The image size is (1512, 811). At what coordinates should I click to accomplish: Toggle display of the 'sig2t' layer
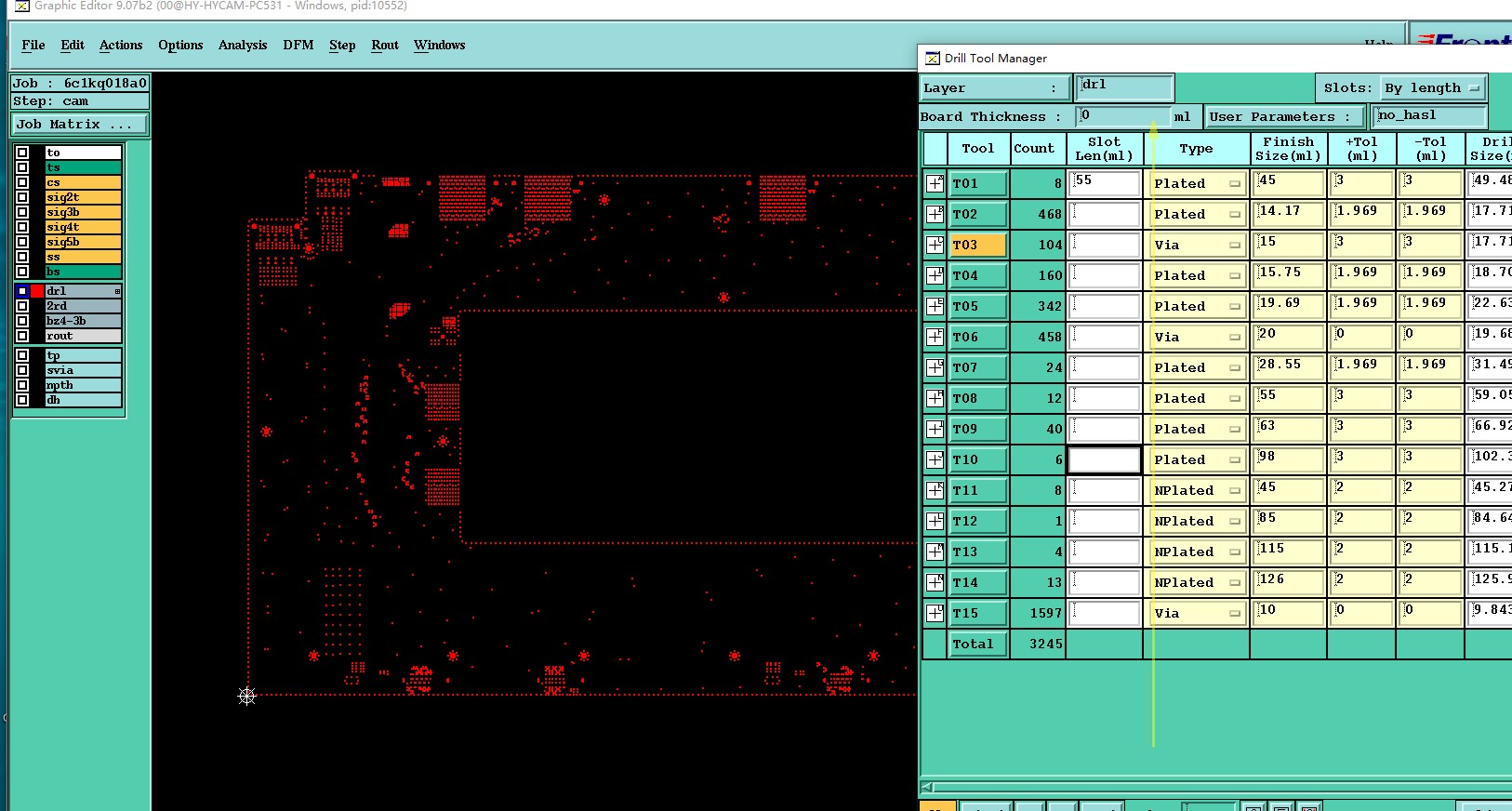22,197
